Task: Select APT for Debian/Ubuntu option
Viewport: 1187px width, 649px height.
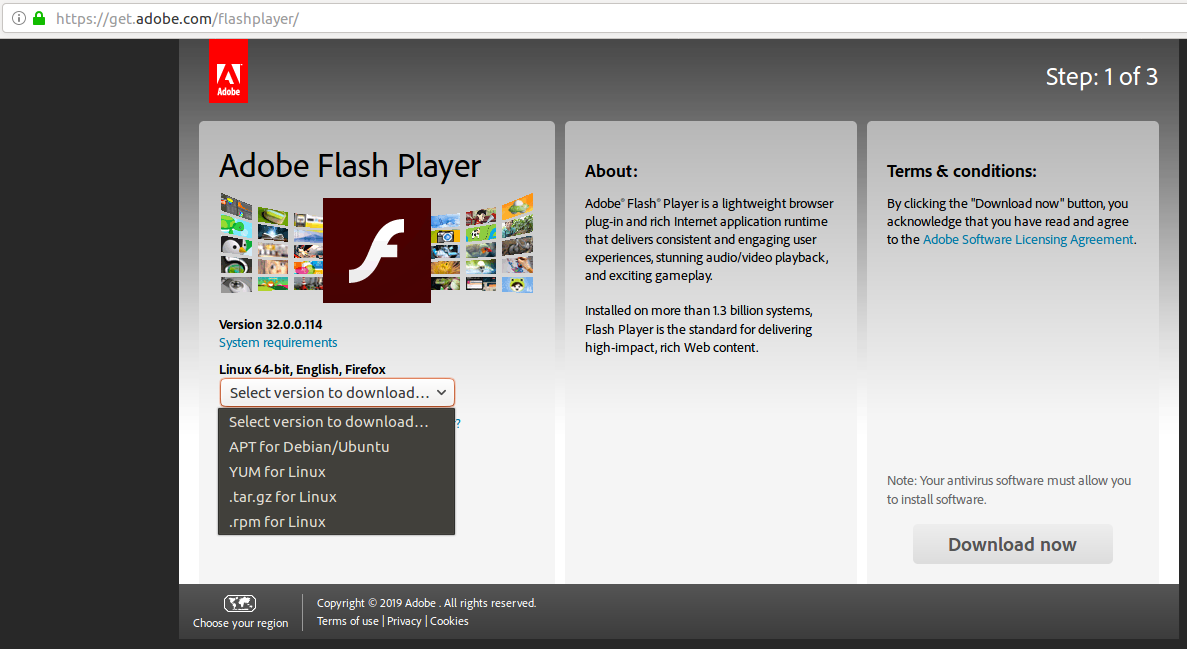Action: 336,447
